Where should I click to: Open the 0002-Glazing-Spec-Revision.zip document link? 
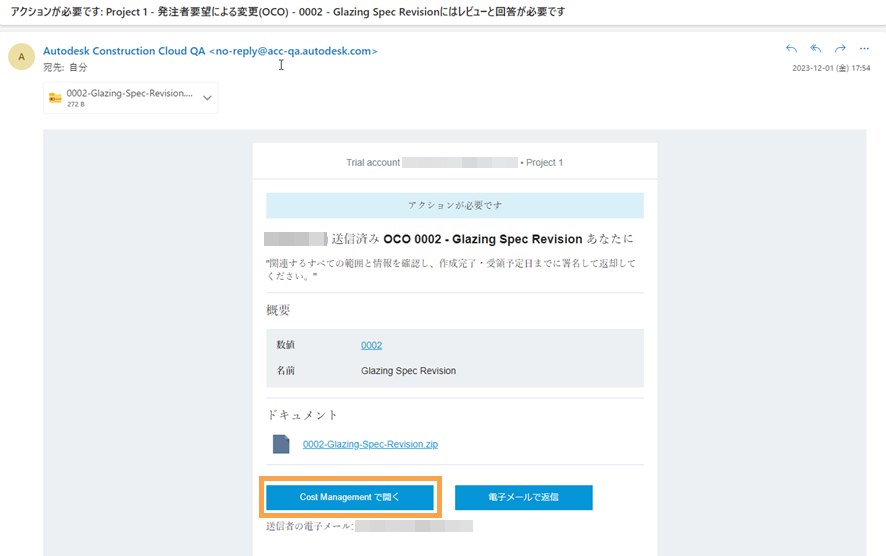[370, 444]
